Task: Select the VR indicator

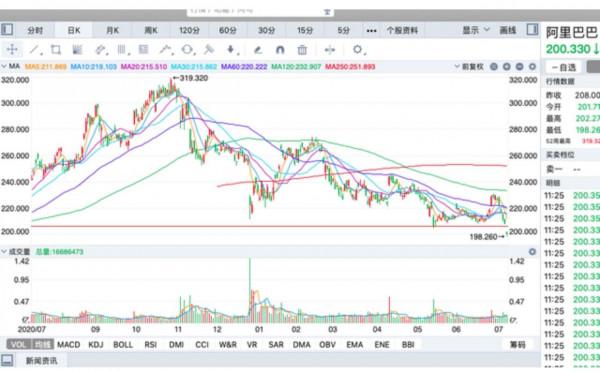Action: click(x=252, y=345)
